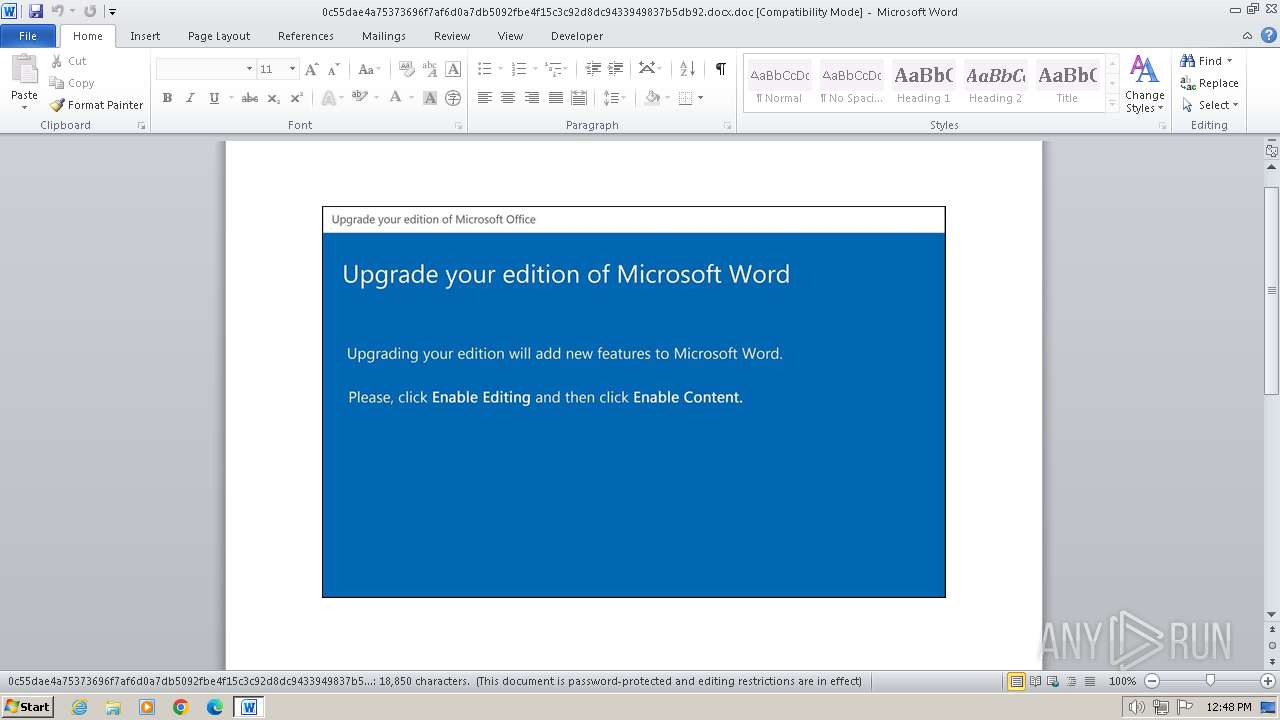Switch to Full Screen Reading view
Screen dimensions: 1280x720
(1035, 681)
